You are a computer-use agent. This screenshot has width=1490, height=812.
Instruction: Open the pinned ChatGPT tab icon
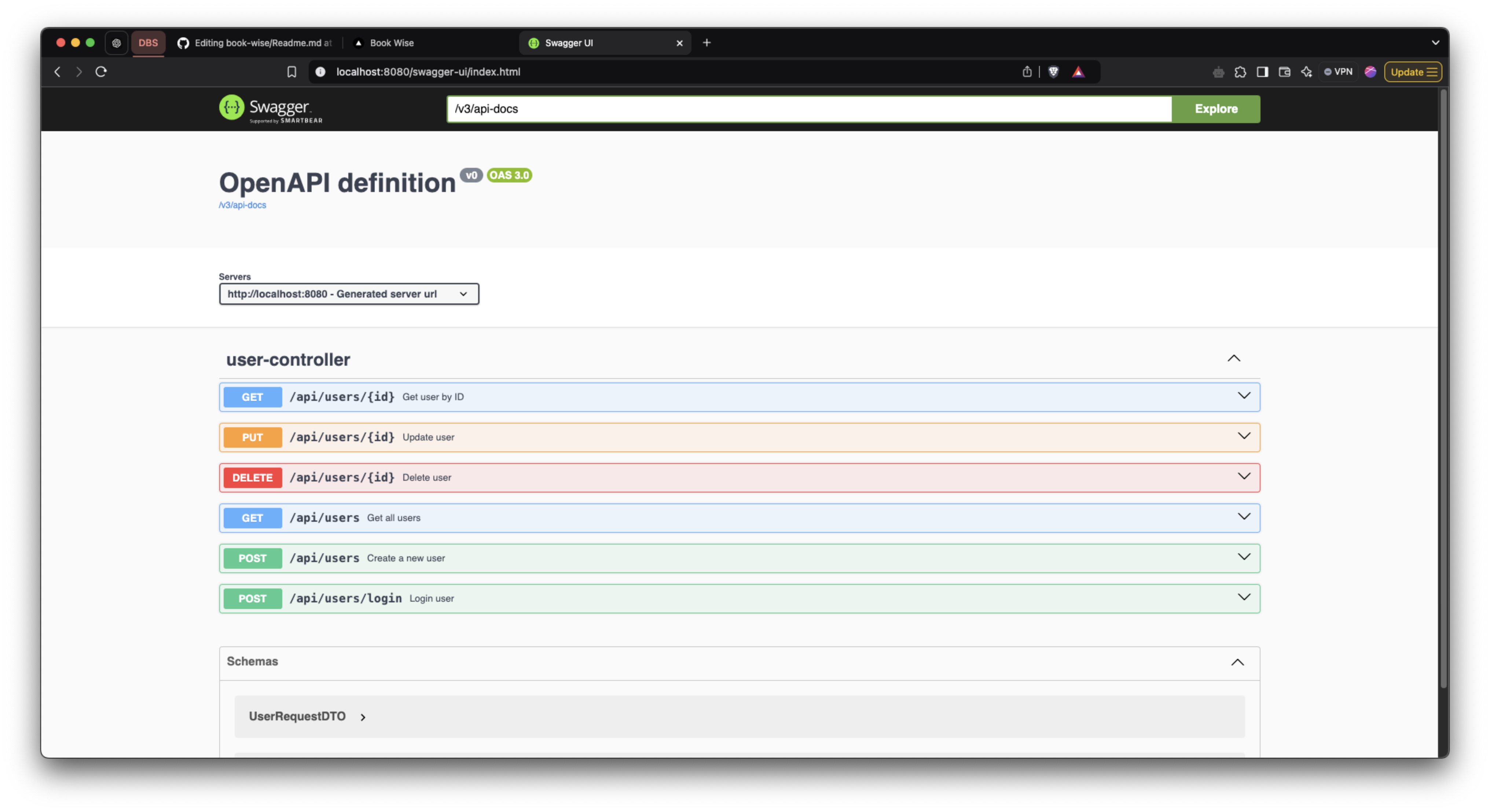pyautogui.click(x=116, y=43)
